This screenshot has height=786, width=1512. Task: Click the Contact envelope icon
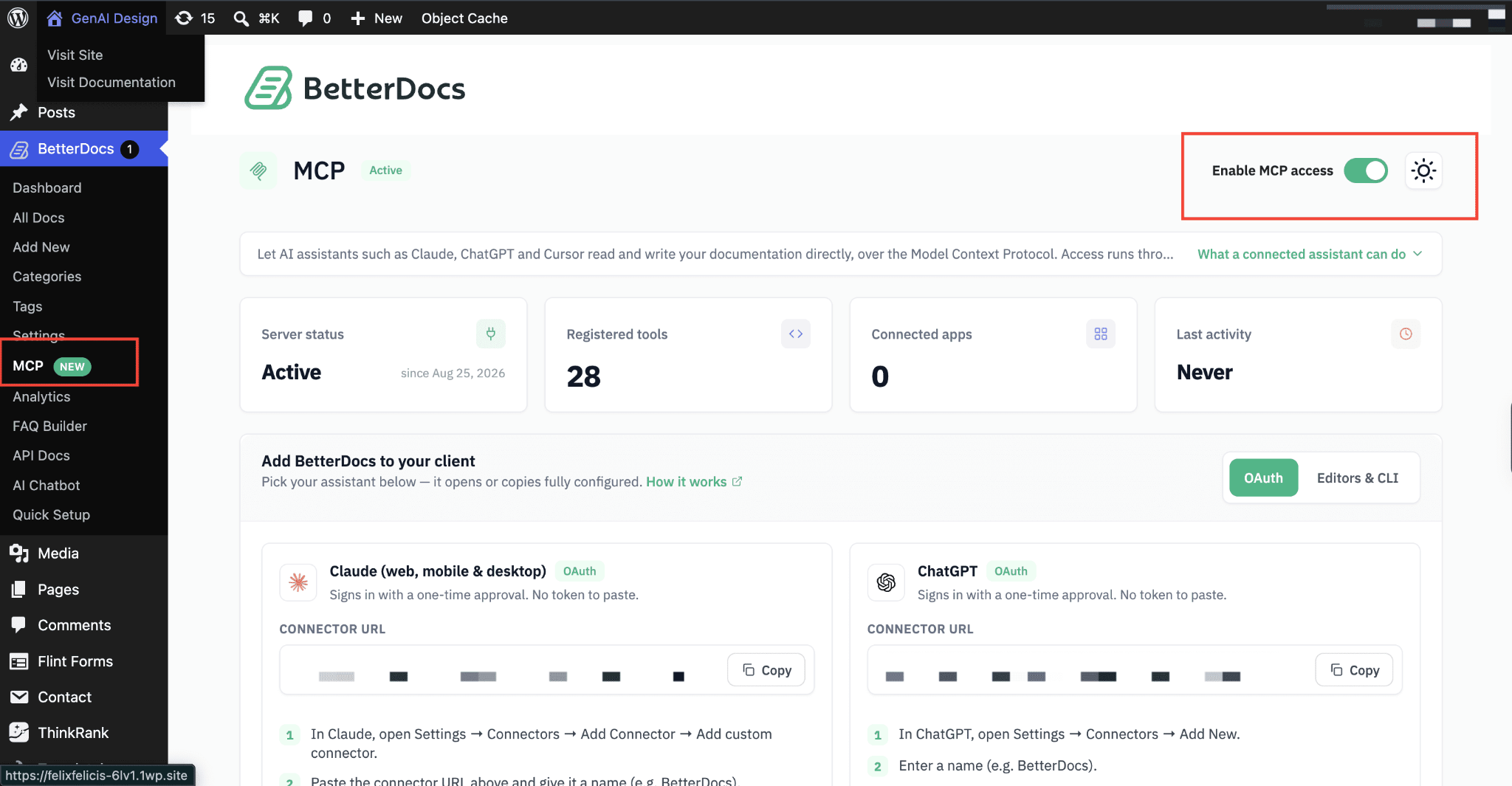tap(19, 697)
